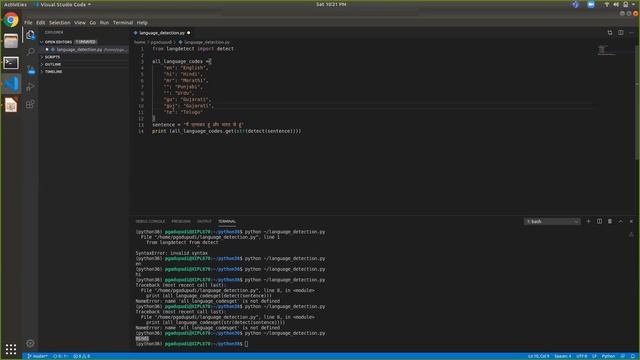Open the Run menu
This screenshot has width=640, height=360.
[x=104, y=23]
